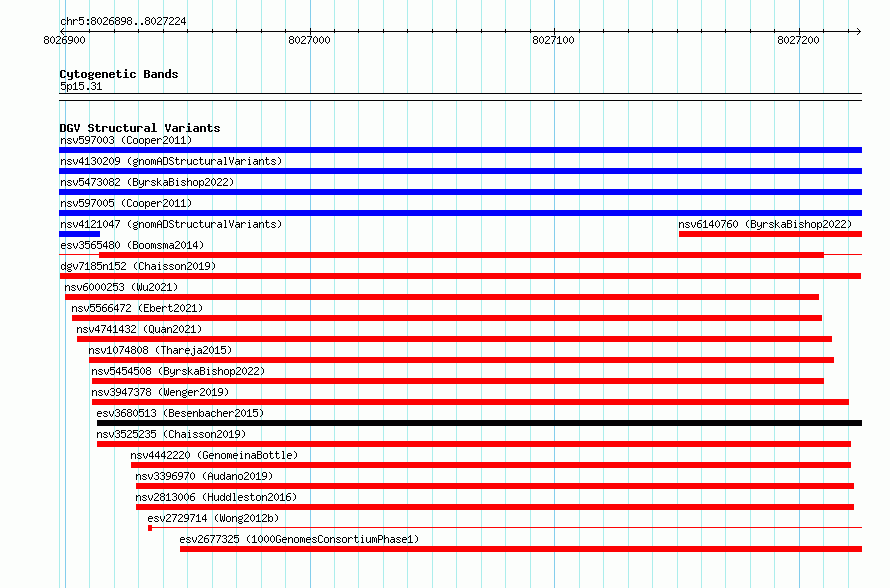Click the red bar of esv3565480
The height and width of the screenshot is (588, 890).
click(461, 255)
